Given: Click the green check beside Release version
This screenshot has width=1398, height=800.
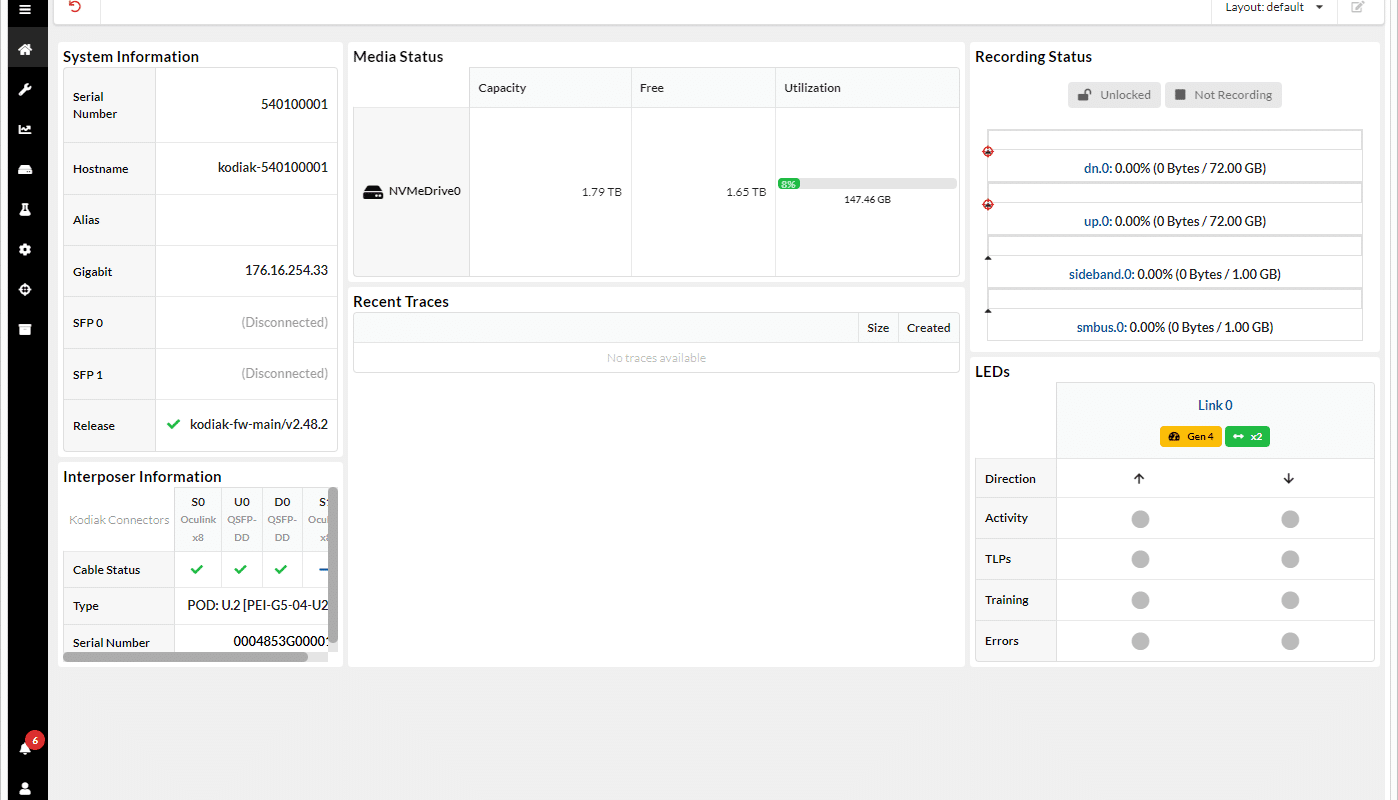Looking at the screenshot, I should (x=173, y=424).
